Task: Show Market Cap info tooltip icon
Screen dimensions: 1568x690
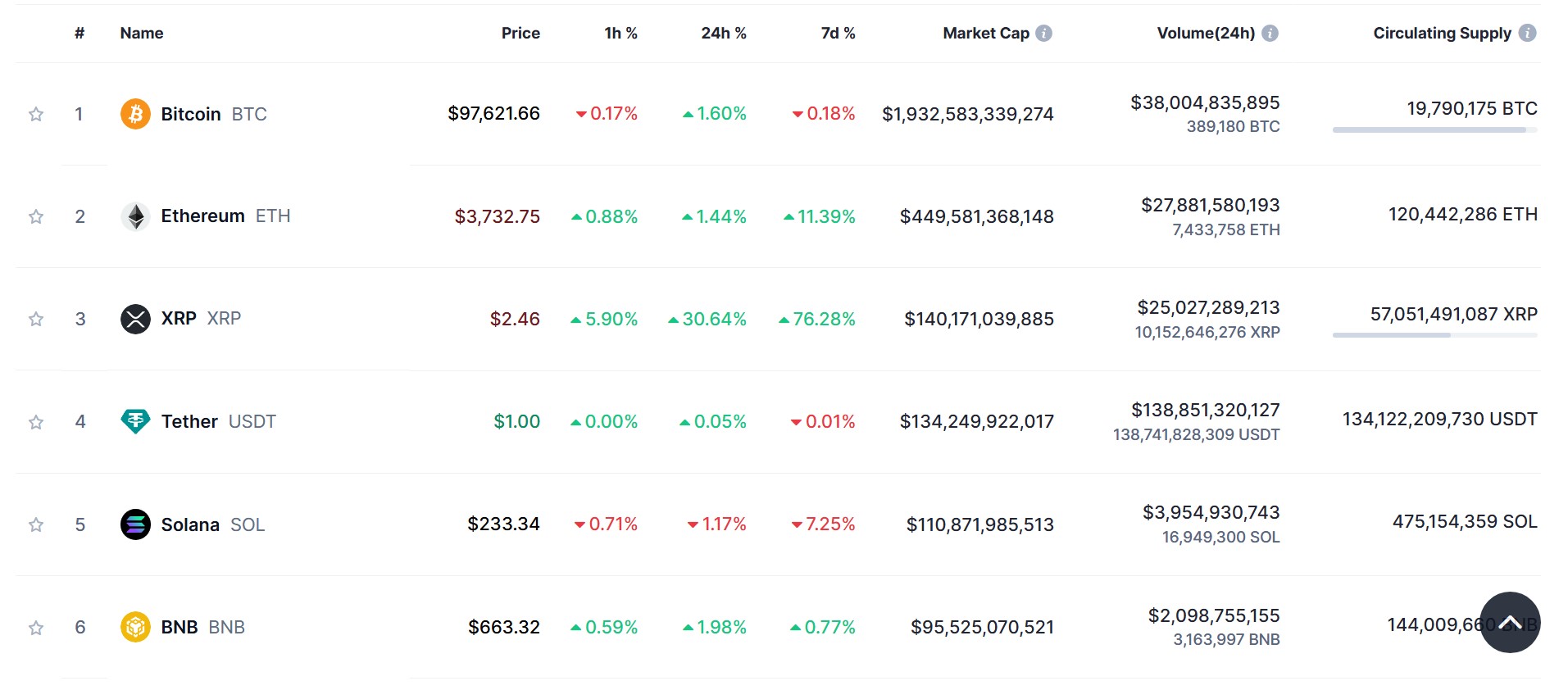Action: (1043, 34)
